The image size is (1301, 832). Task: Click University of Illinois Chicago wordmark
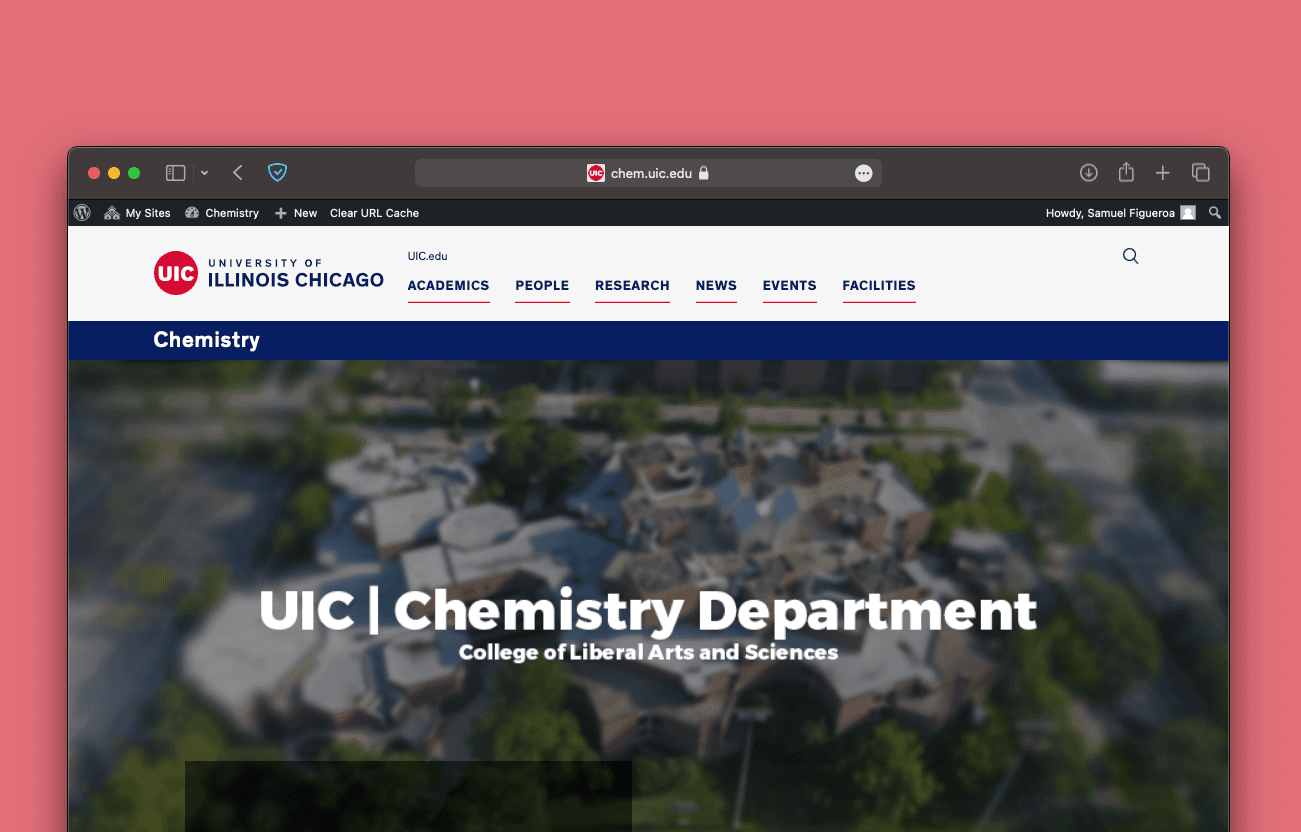(x=296, y=273)
